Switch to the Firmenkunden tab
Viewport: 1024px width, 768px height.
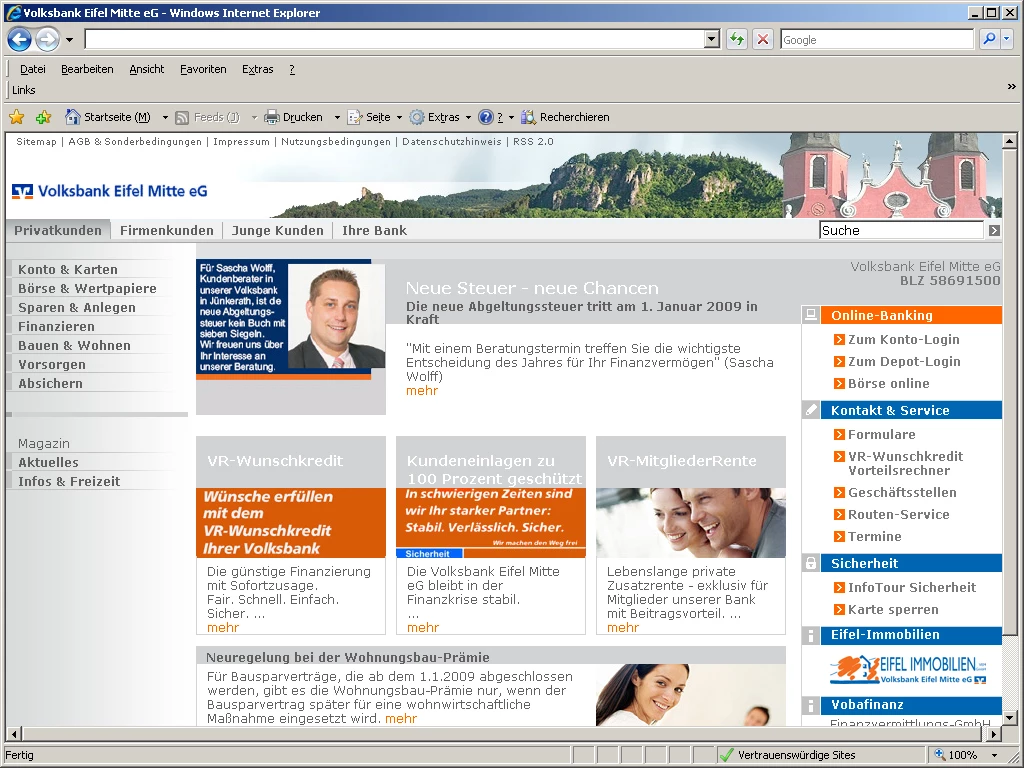pos(167,230)
